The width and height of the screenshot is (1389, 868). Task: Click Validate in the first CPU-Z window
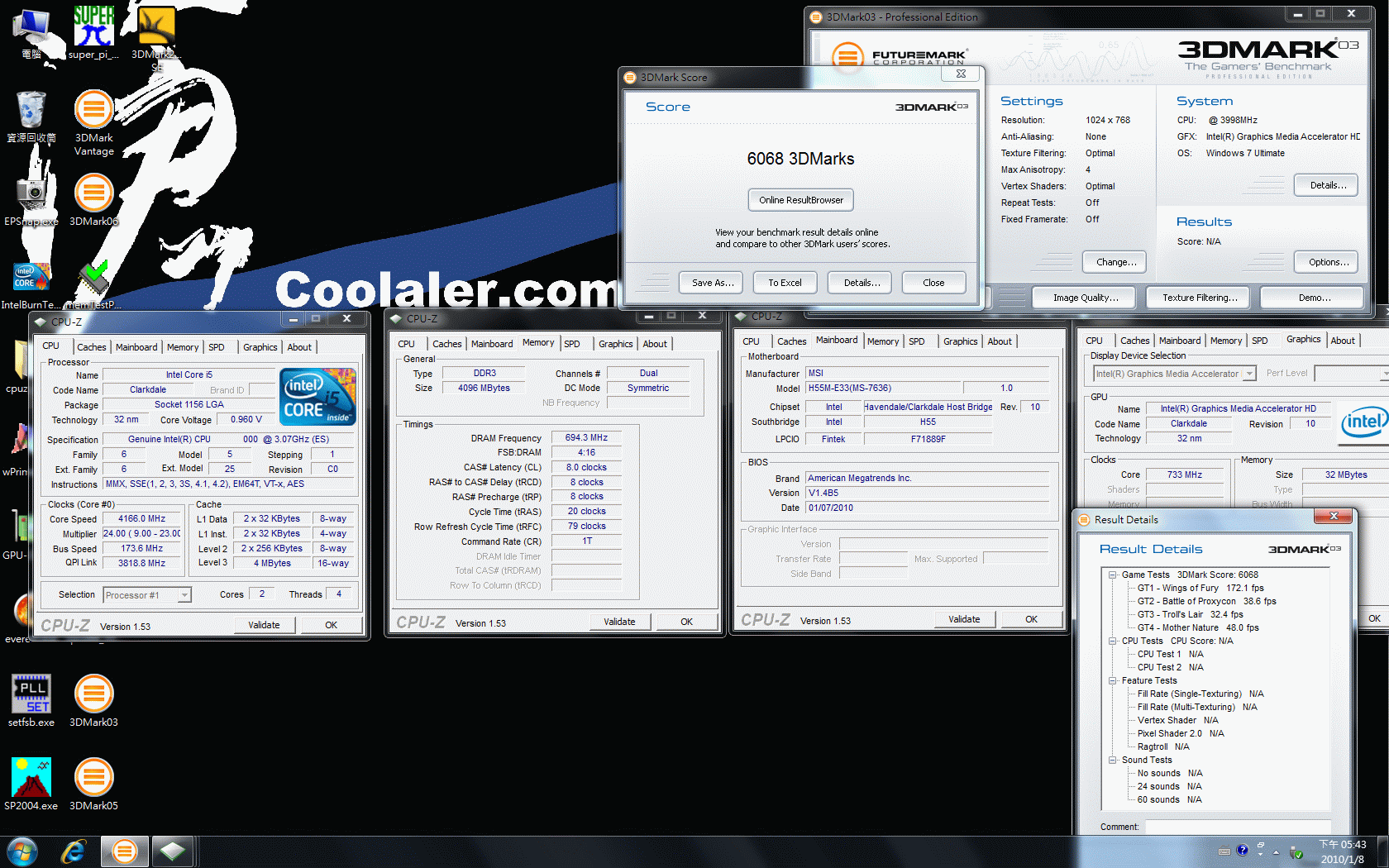[x=264, y=625]
